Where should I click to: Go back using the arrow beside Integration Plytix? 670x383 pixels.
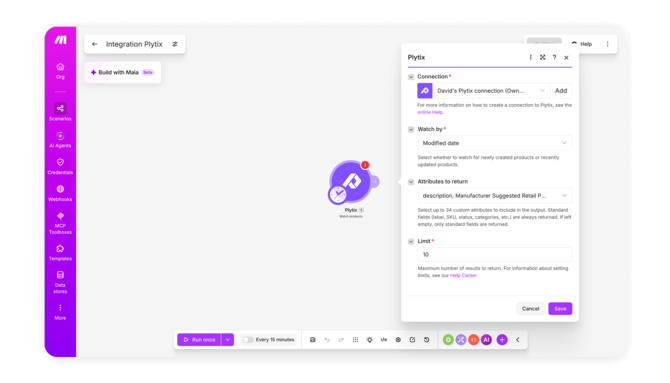(95, 44)
